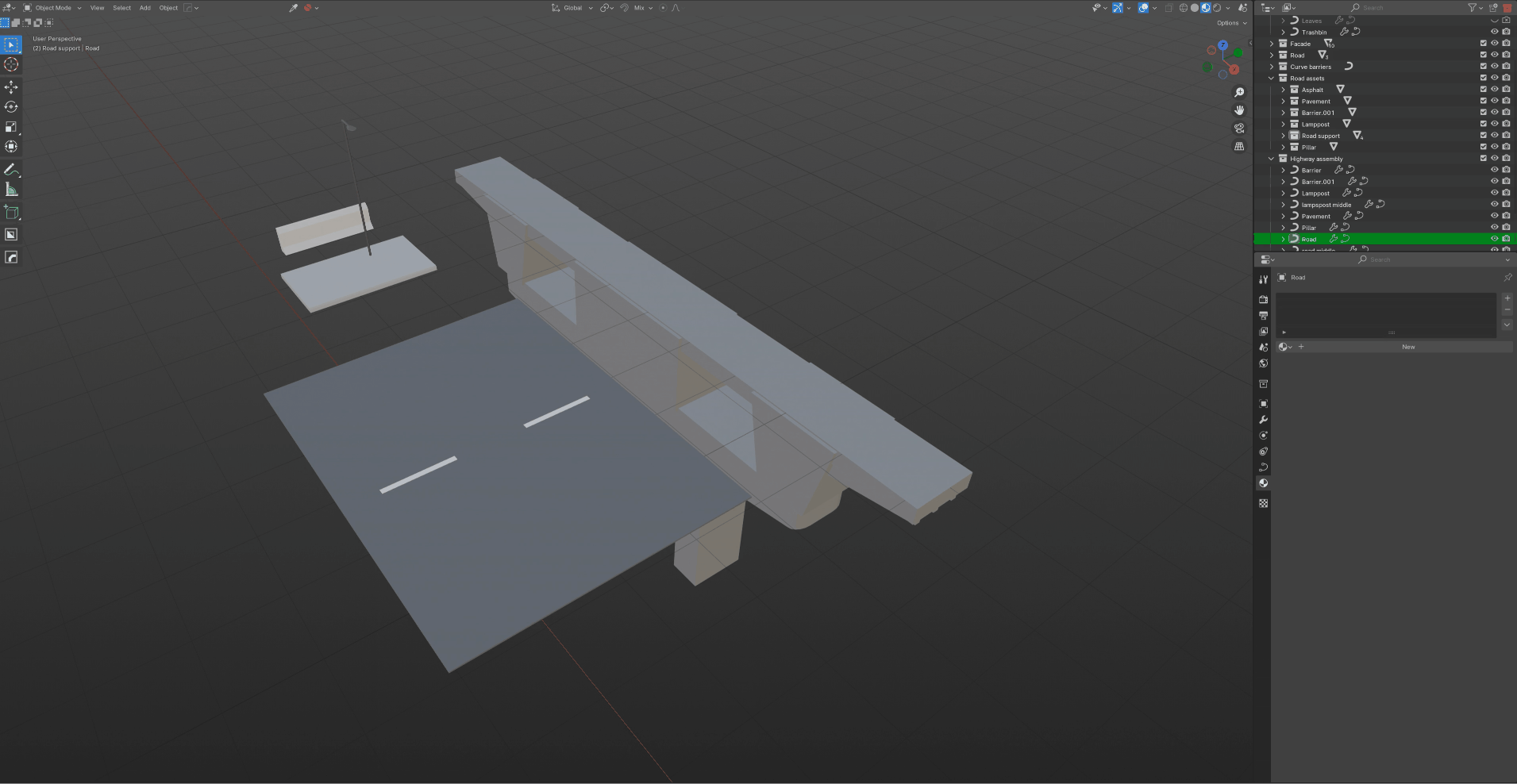
Task: Browse materials with the sphere dropdown
Action: (x=1285, y=347)
